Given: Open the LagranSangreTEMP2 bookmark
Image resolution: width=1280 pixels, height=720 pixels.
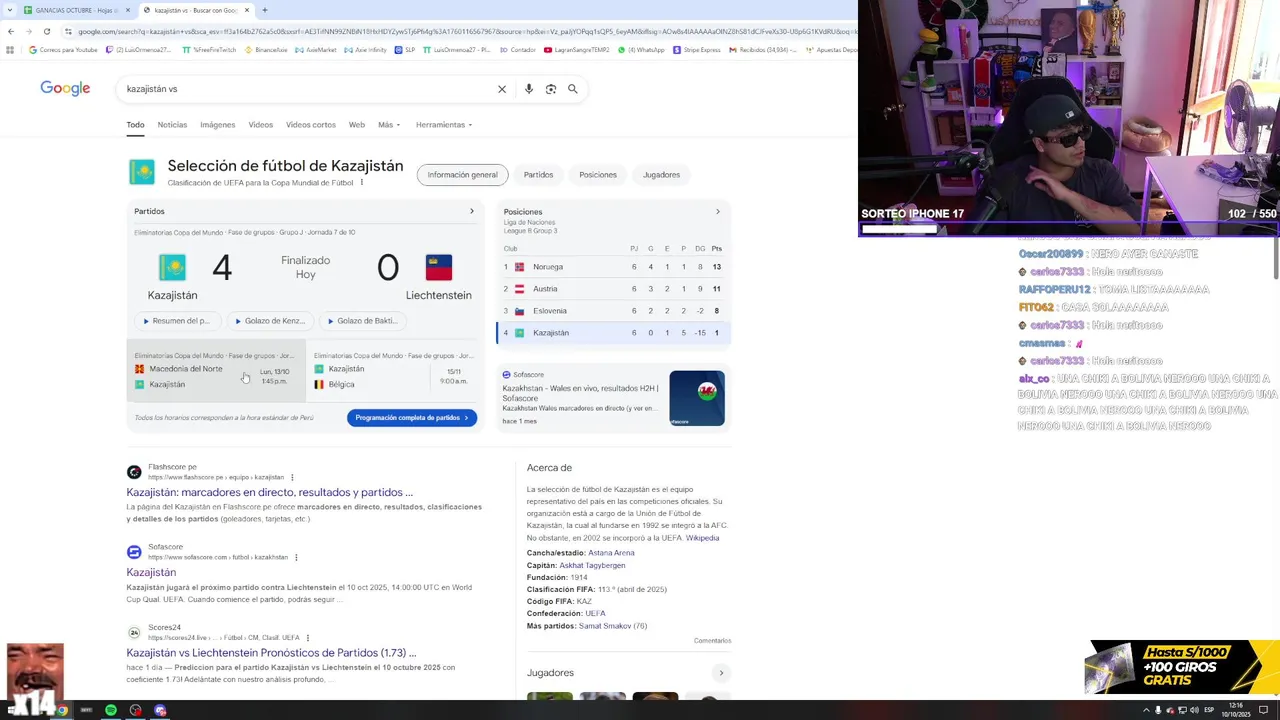Looking at the screenshot, I should click(x=577, y=49).
